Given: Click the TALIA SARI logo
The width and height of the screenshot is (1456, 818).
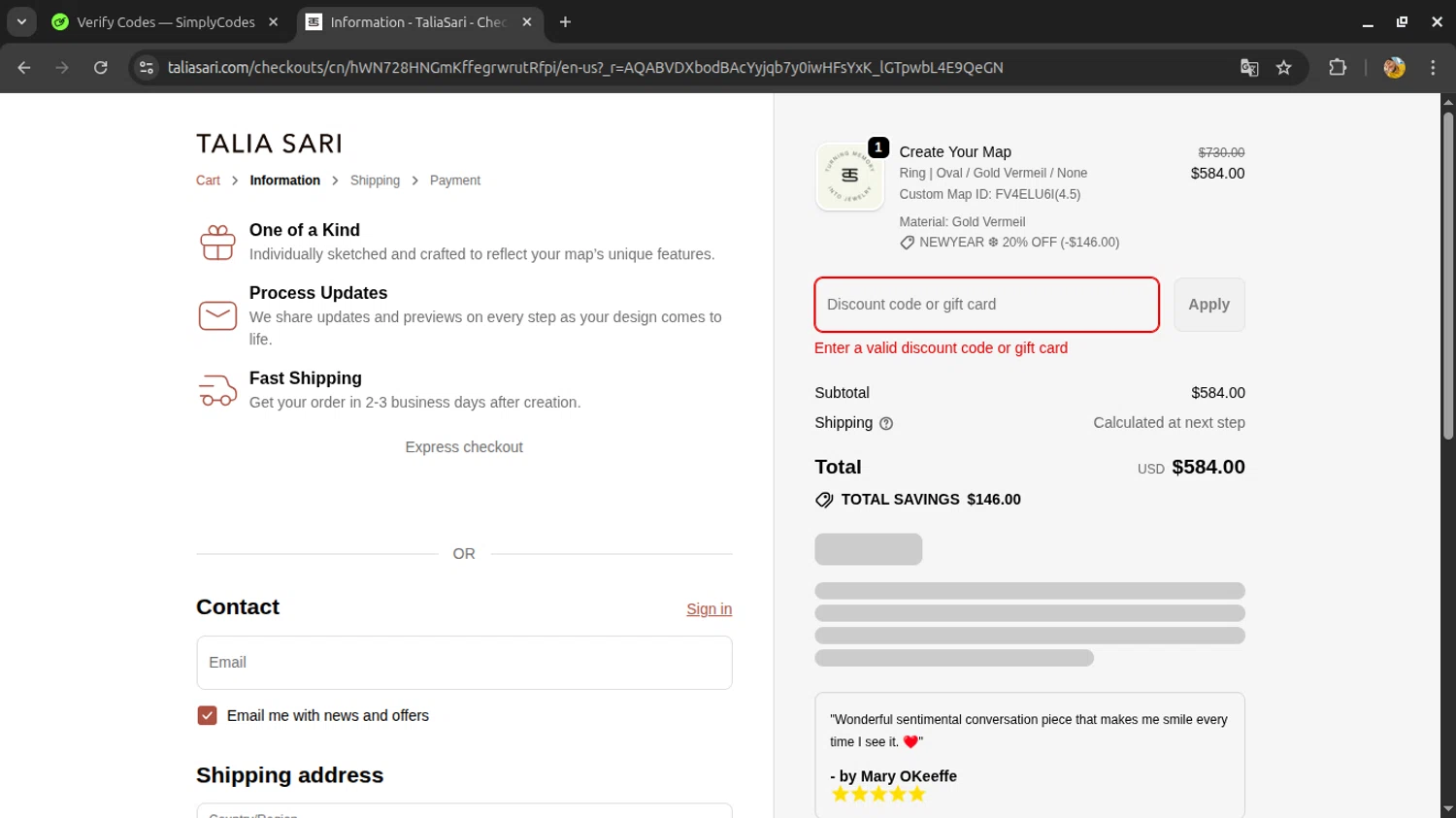Looking at the screenshot, I should coord(269,145).
